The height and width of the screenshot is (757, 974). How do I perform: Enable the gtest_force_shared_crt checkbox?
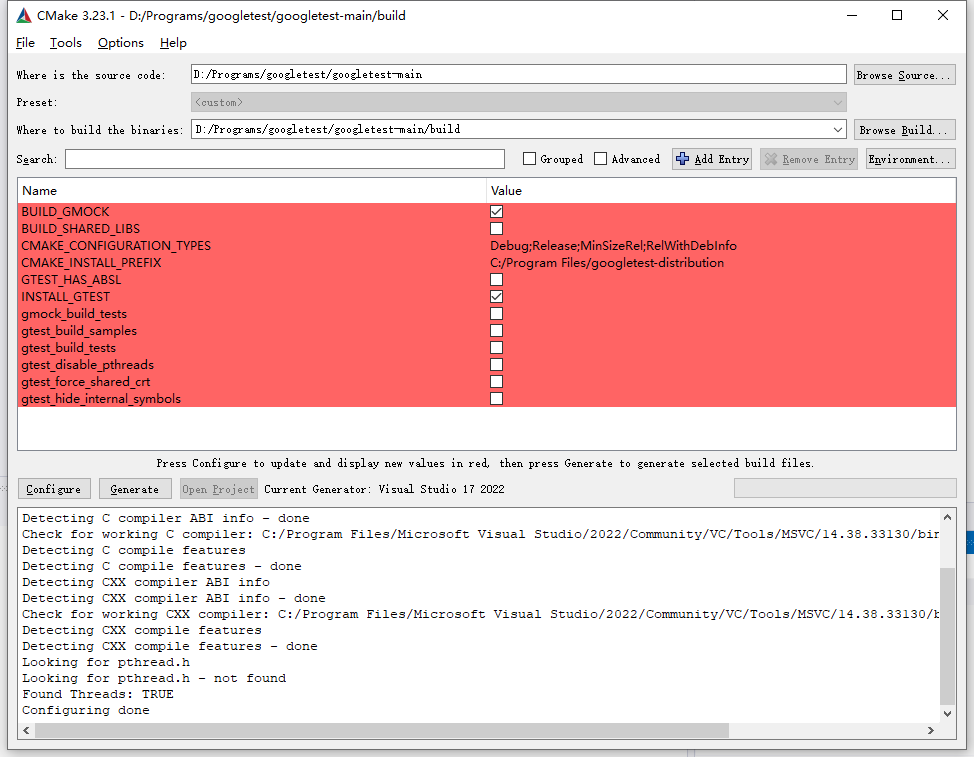[496, 381]
